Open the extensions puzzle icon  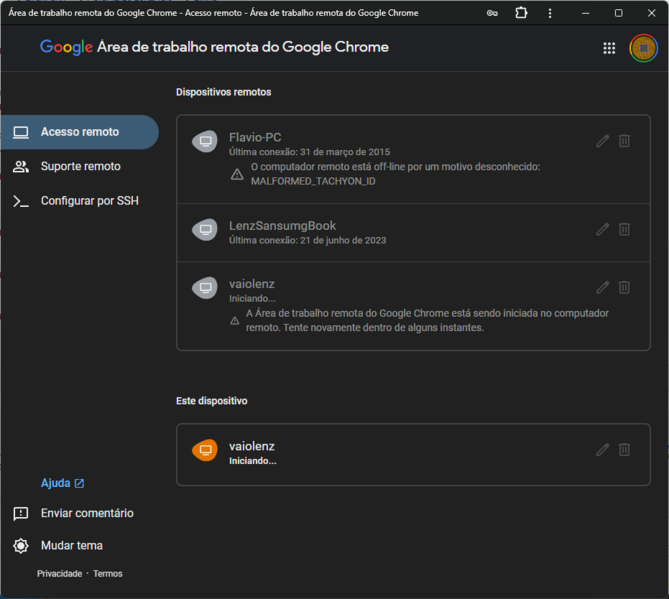(521, 13)
